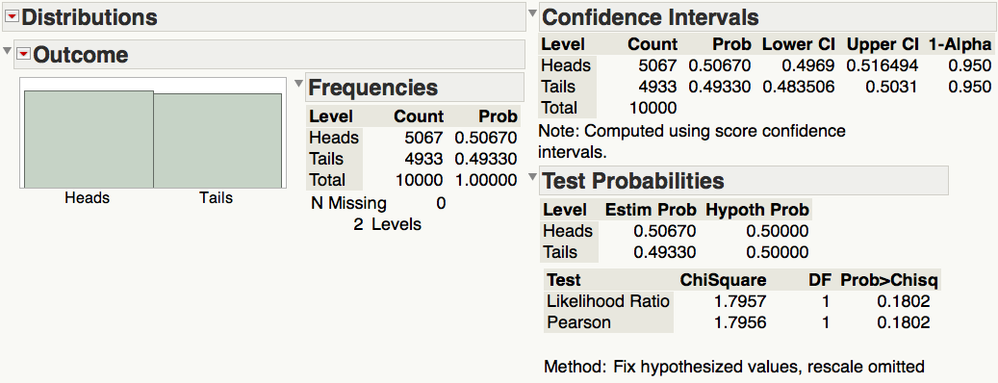This screenshot has height=383, width=998.
Task: Click the Total count 10000 in Frequencies
Action: click(x=419, y=180)
